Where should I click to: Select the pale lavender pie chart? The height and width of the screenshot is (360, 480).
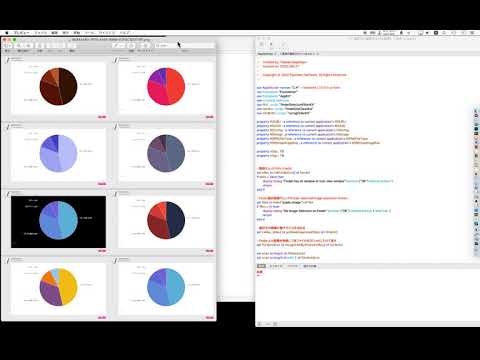(58, 153)
